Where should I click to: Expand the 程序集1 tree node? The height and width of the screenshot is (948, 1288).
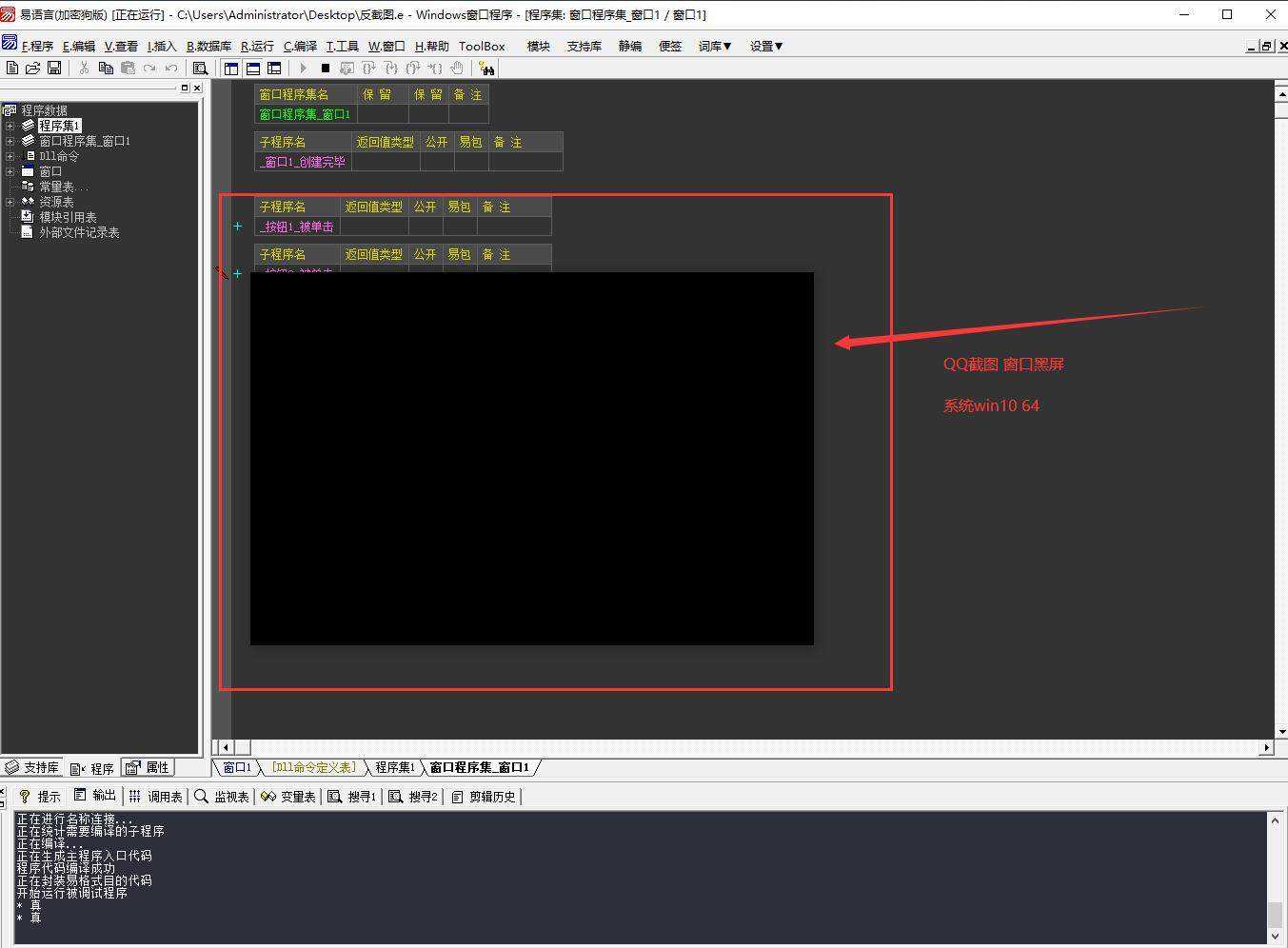pyautogui.click(x=10, y=126)
